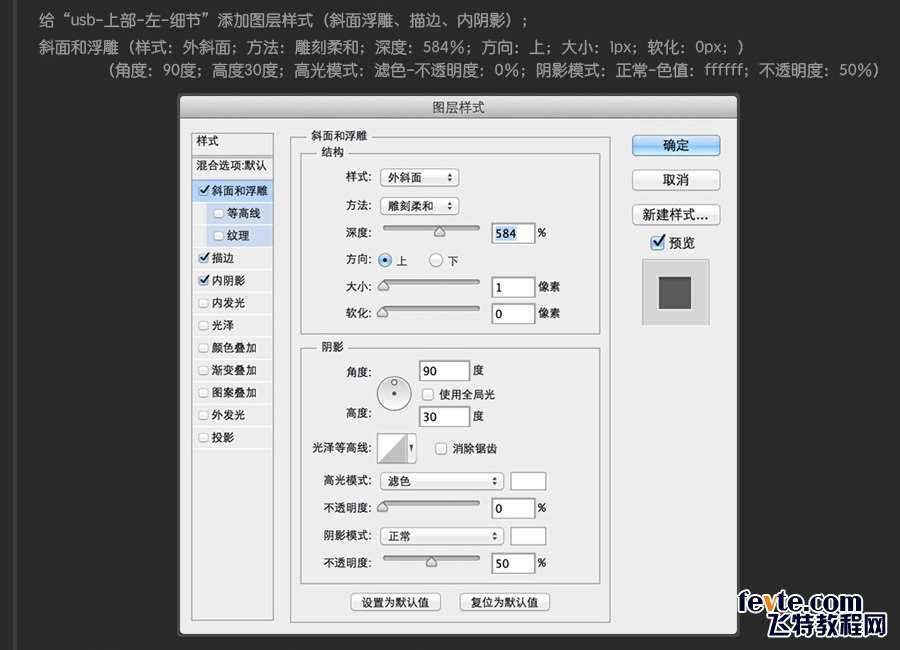Click the 光泽等高线 contour thumbnail

click(x=392, y=448)
